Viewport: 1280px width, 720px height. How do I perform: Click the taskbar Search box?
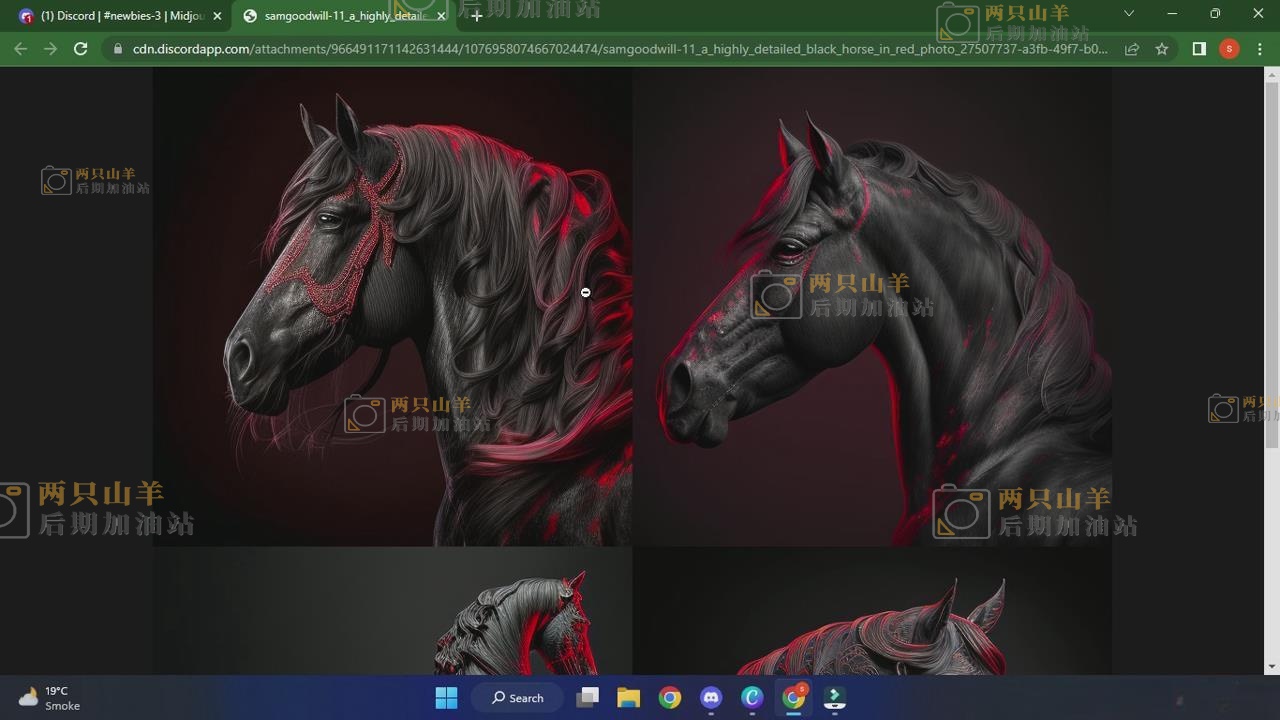pyautogui.click(x=517, y=698)
